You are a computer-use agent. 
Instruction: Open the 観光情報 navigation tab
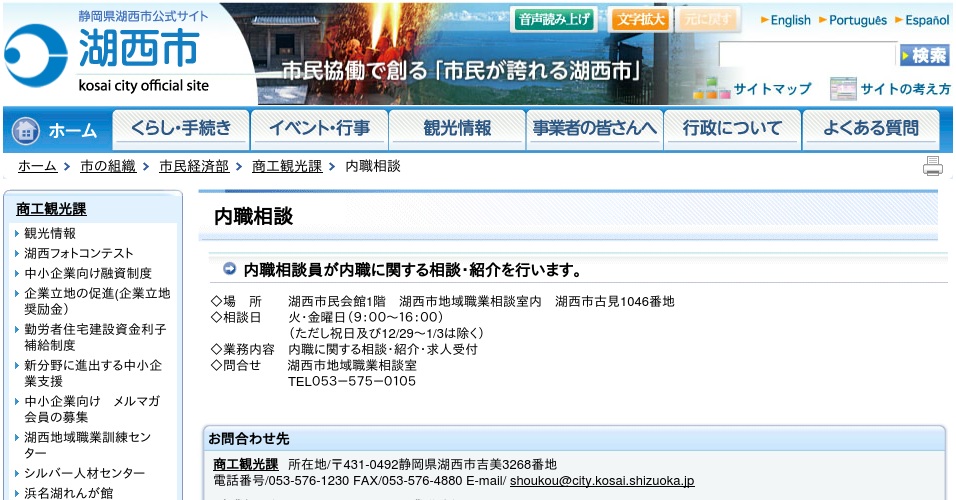pos(457,129)
